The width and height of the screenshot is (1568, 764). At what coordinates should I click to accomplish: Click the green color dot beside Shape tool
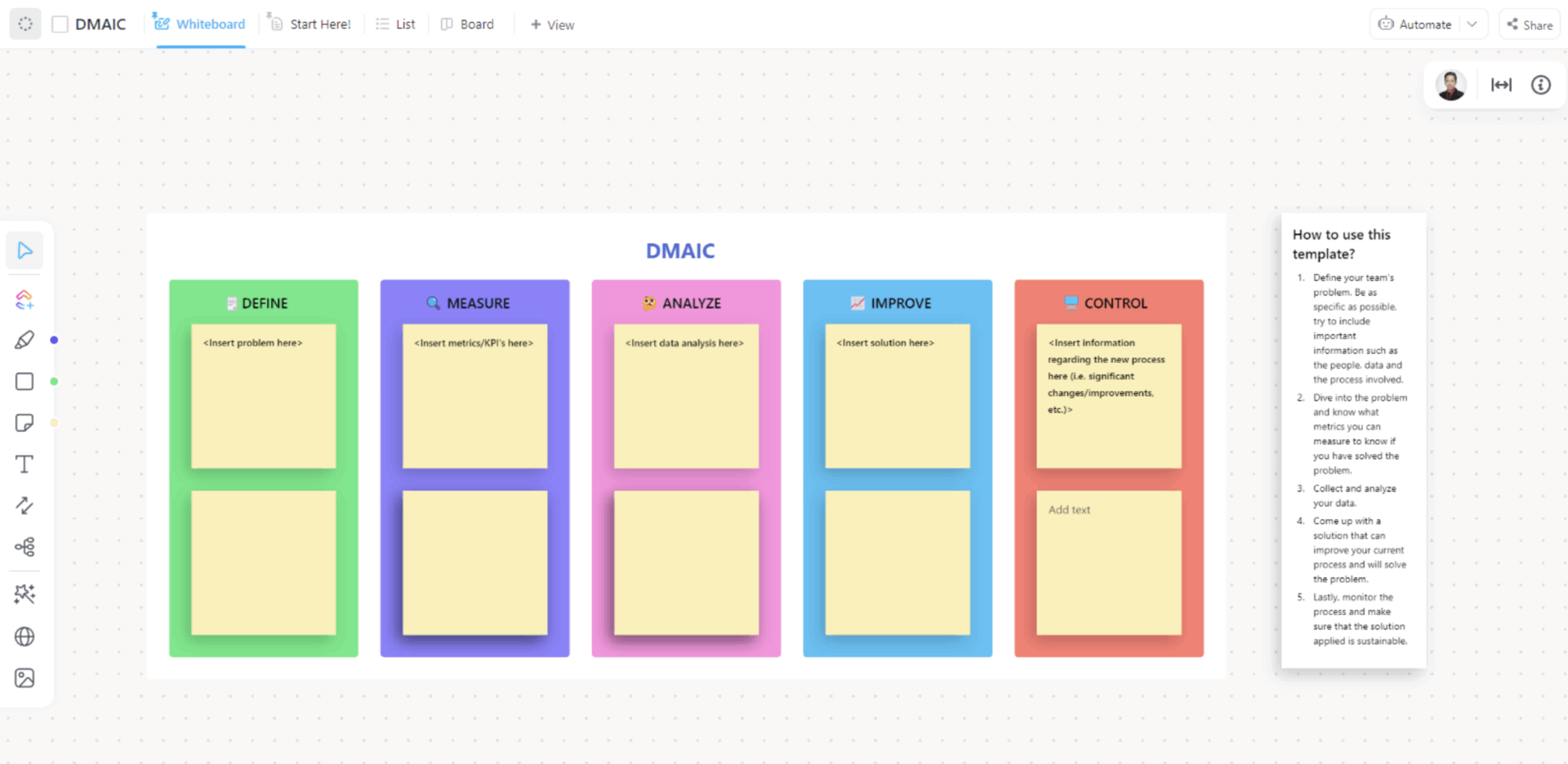click(54, 381)
